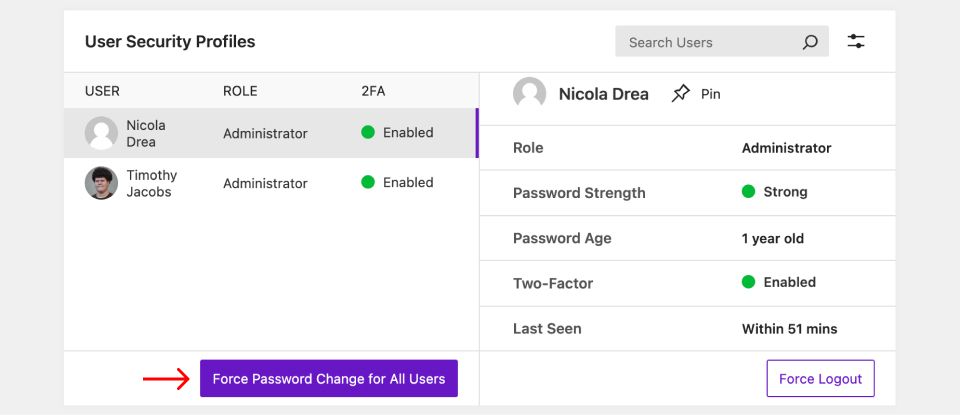Click the search magnifier icon

point(810,42)
